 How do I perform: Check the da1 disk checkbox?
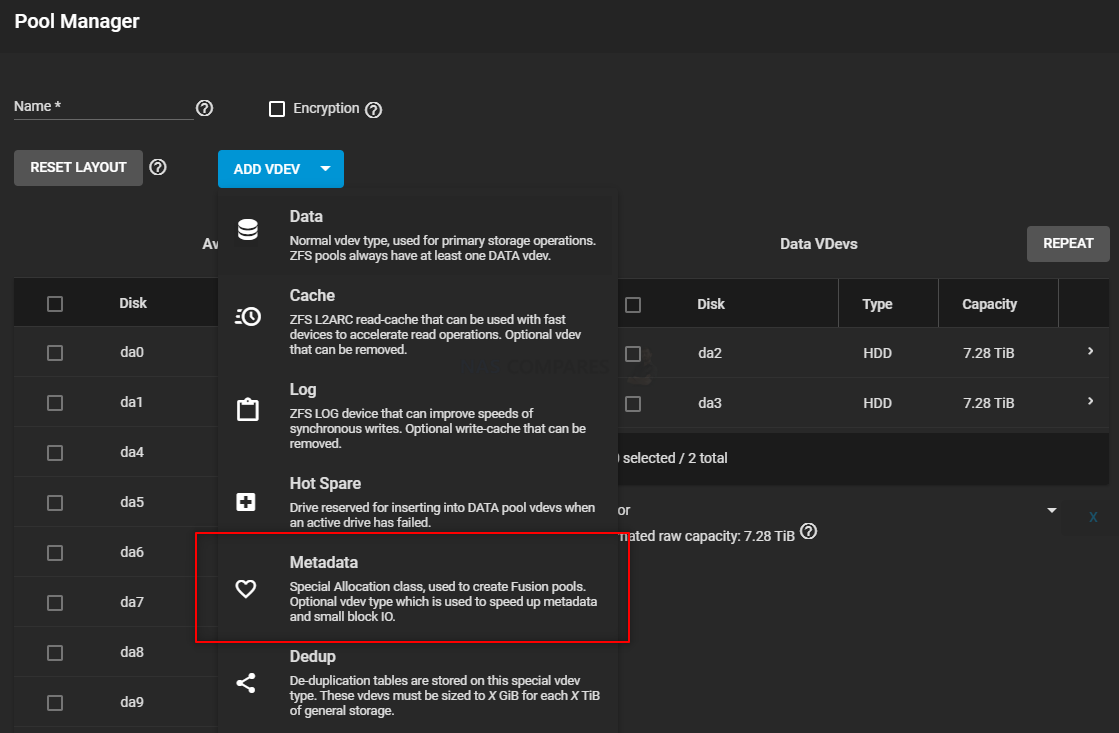pyautogui.click(x=55, y=403)
